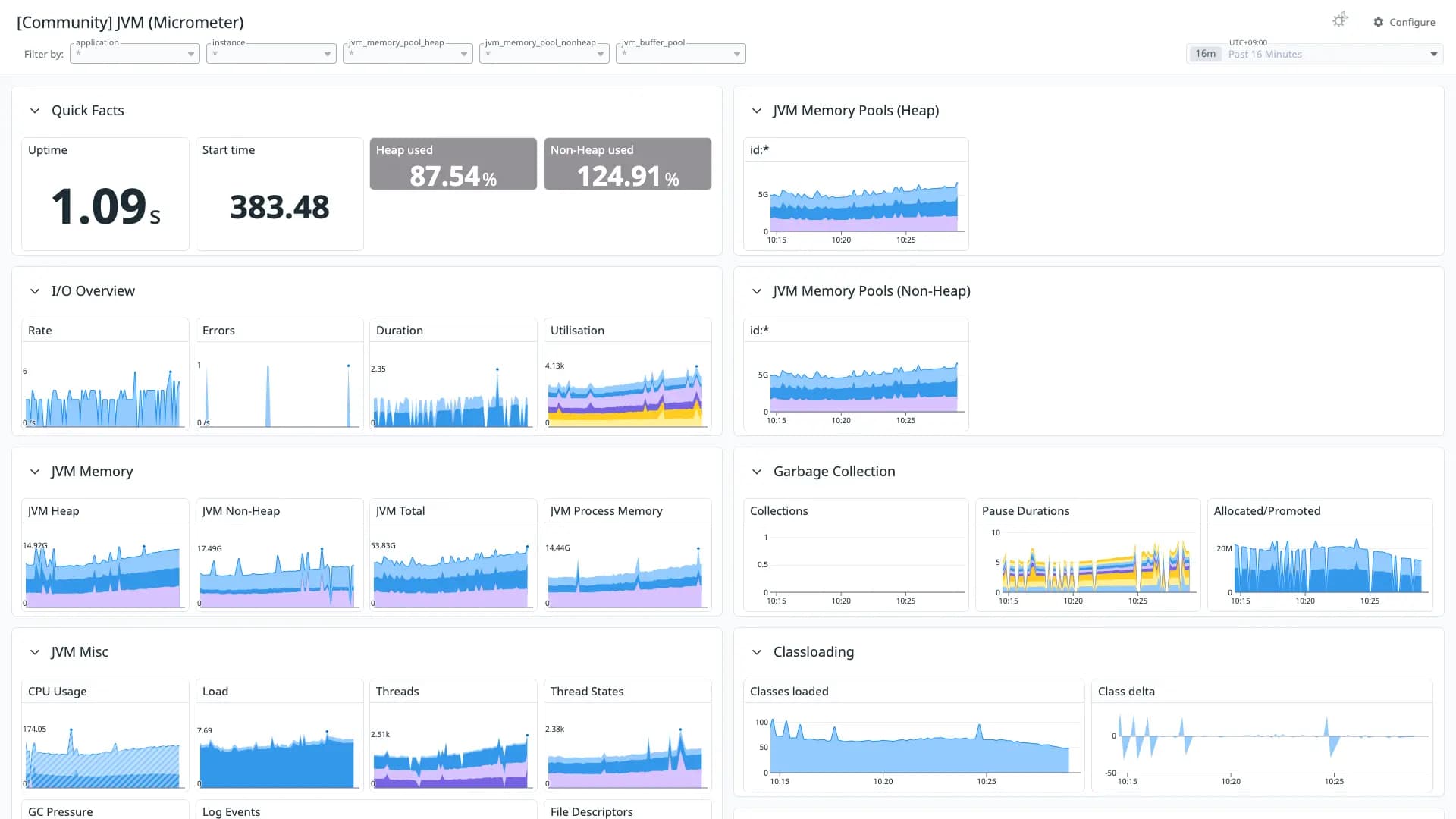Click the Classloading section title
The height and width of the screenshot is (819, 1456).
(x=814, y=652)
